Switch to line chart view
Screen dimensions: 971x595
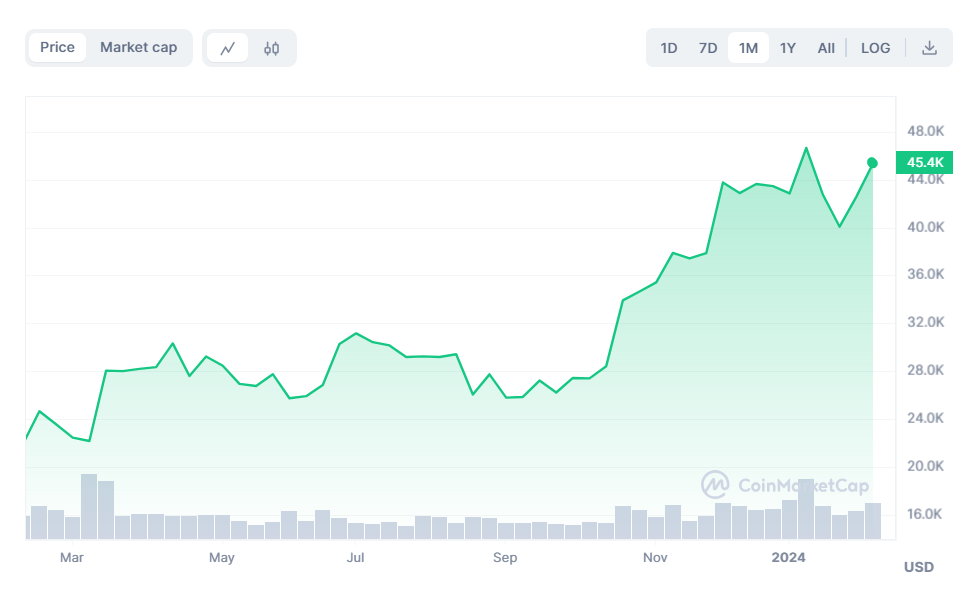(x=228, y=48)
